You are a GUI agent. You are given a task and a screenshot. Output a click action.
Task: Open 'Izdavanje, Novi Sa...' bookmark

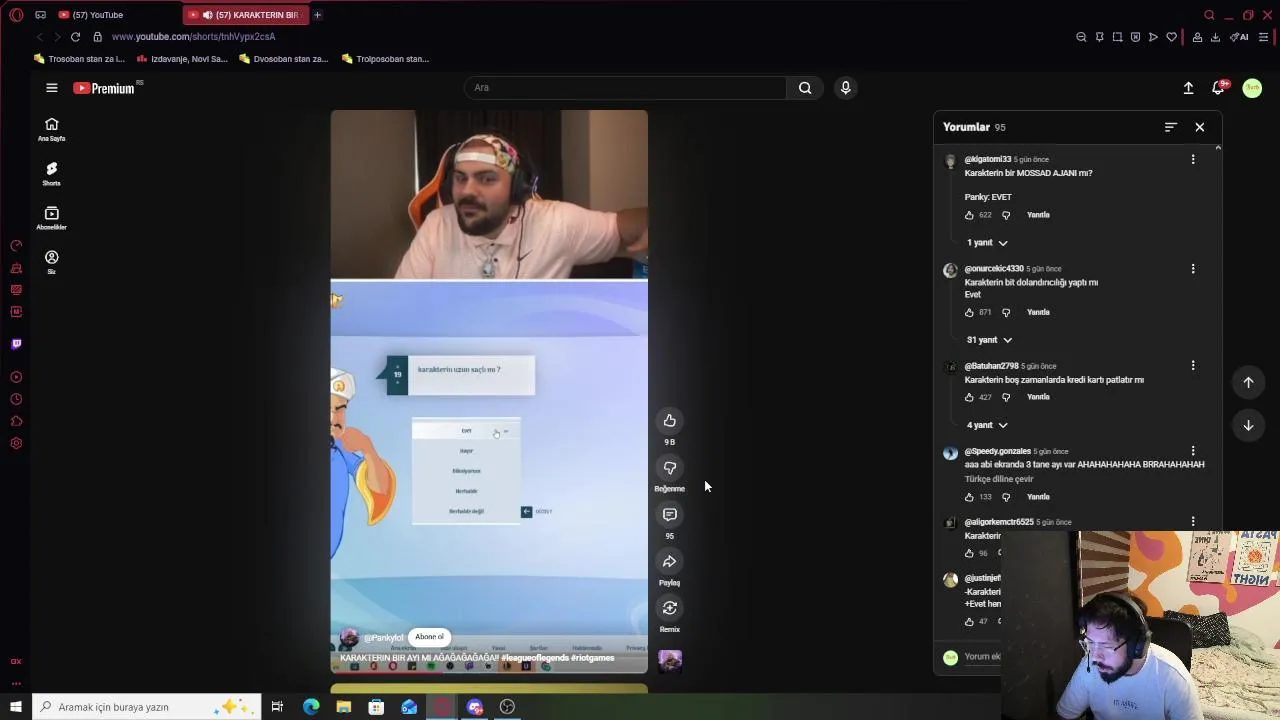pyautogui.click(x=183, y=59)
